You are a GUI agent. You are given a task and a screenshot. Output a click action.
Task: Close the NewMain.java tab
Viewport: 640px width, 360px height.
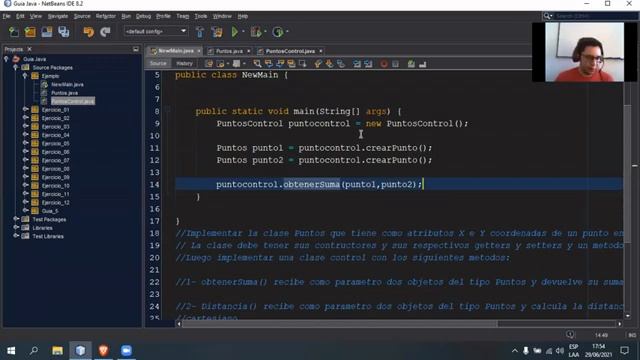pyautogui.click(x=199, y=51)
